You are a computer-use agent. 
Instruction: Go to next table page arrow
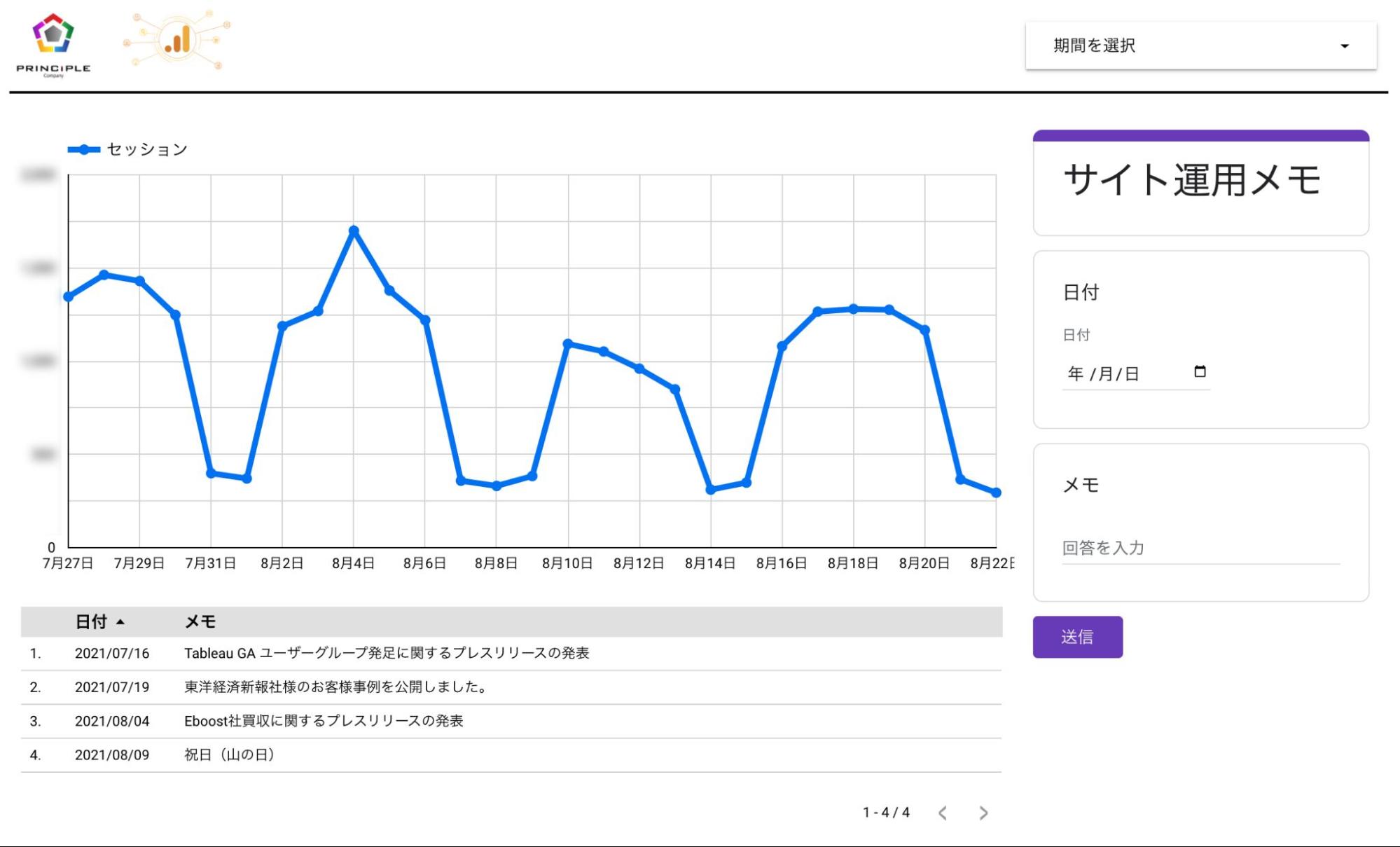pyautogui.click(x=983, y=813)
